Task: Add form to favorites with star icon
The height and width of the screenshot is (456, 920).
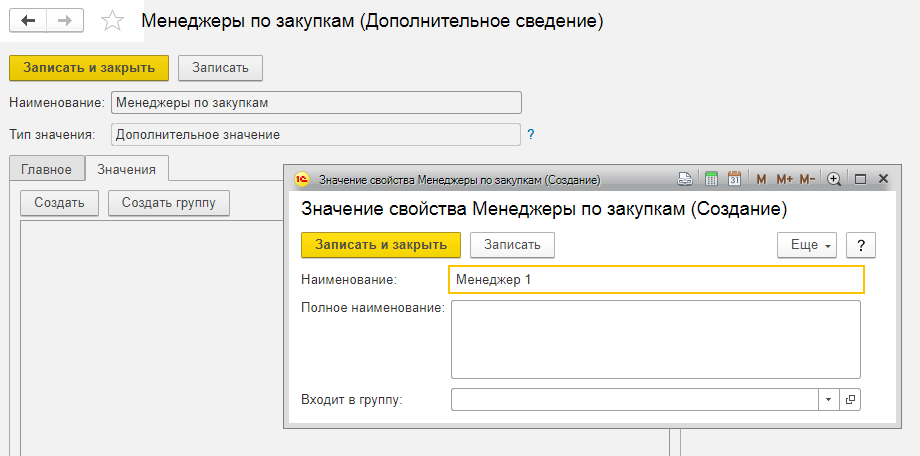Action: pyautogui.click(x=114, y=21)
